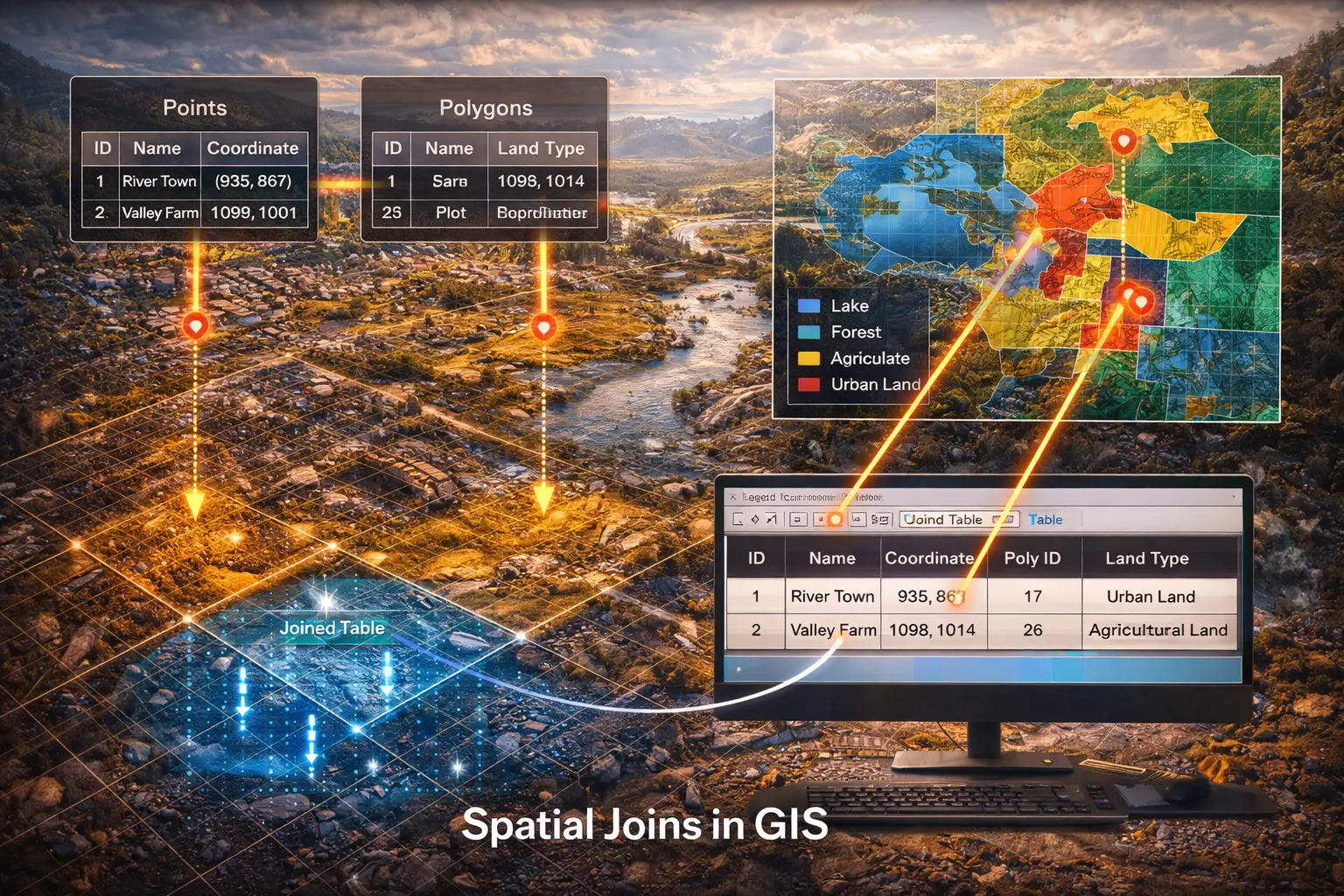
Task: Click the red map pin below the Points table
Action: (x=194, y=326)
